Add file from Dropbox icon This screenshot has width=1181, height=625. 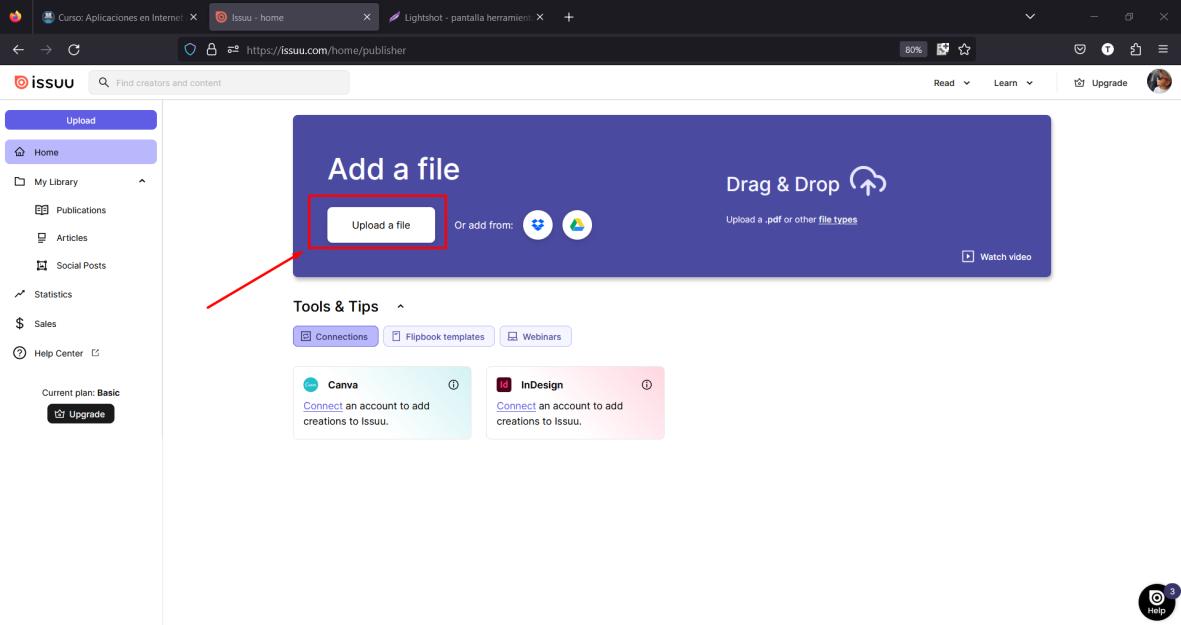(538, 225)
